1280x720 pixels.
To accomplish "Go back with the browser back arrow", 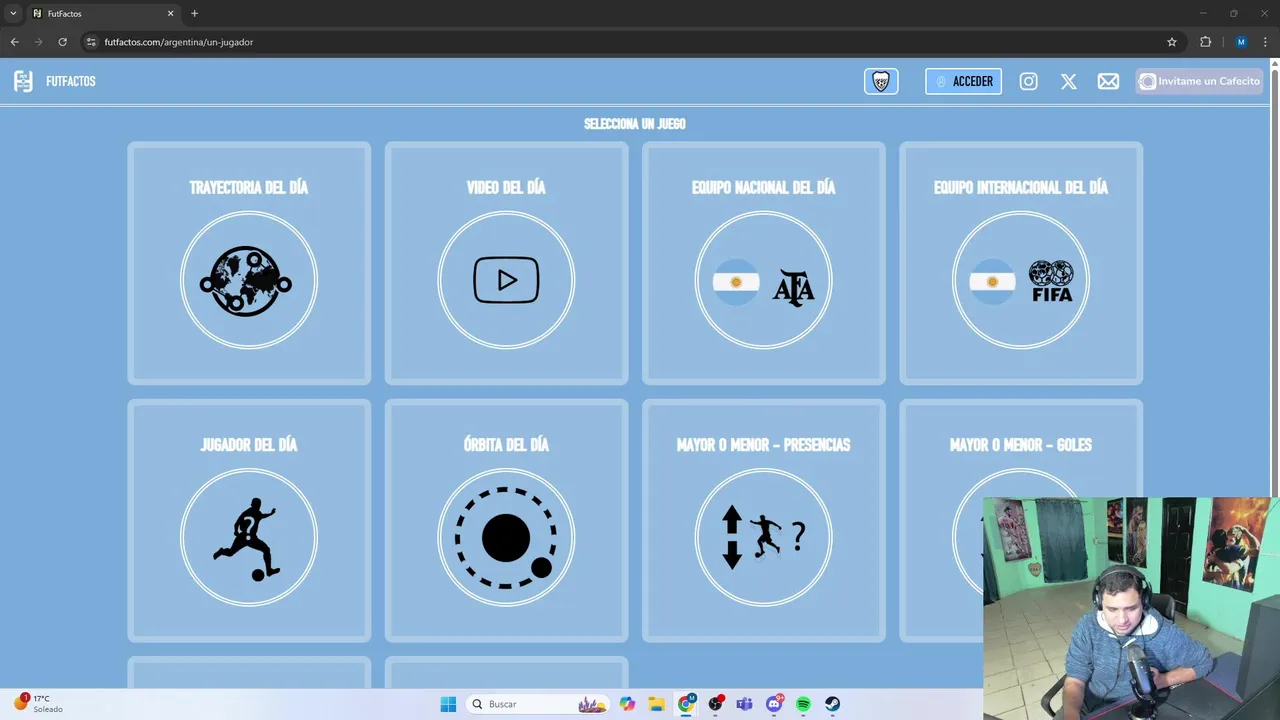I will point(14,42).
